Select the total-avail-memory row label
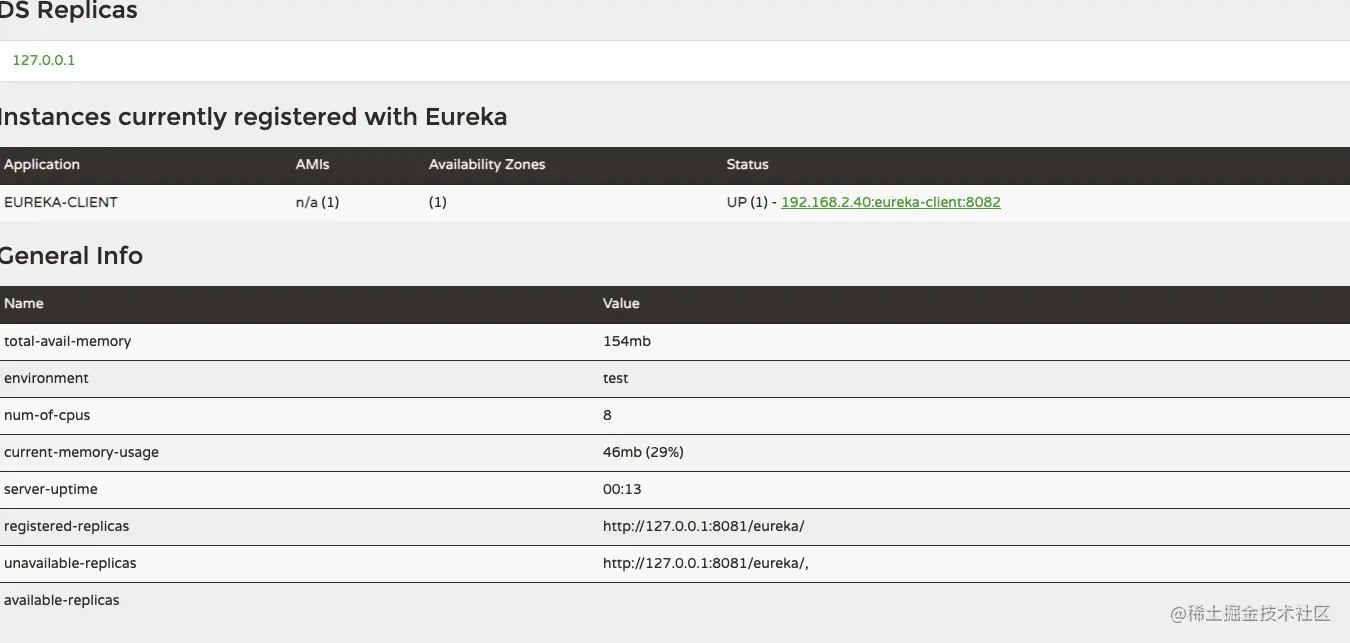This screenshot has width=1350, height=643. pyautogui.click(x=68, y=342)
